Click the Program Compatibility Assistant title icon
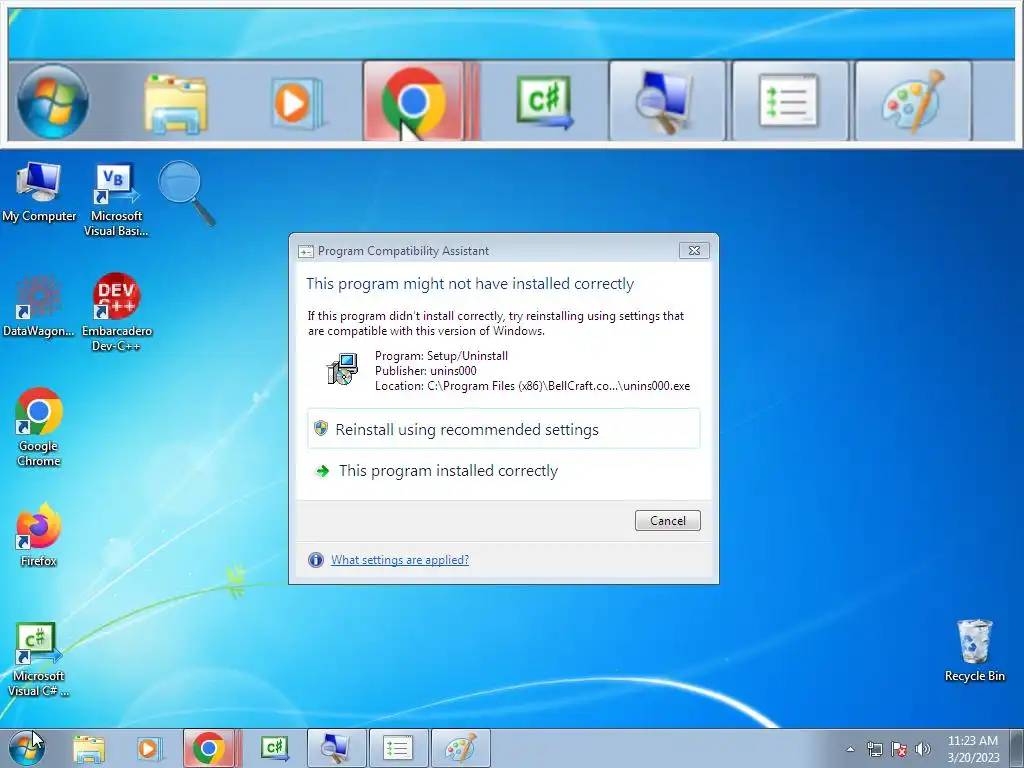The image size is (1024, 768). click(x=306, y=251)
